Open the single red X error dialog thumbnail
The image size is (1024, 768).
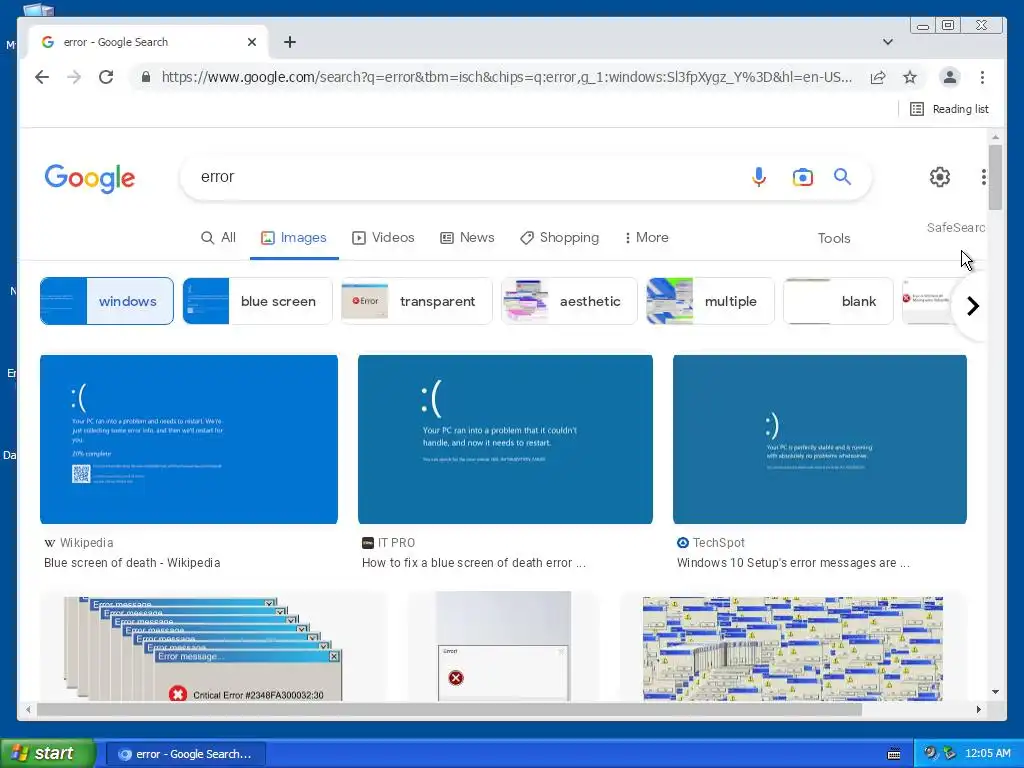[x=504, y=647]
